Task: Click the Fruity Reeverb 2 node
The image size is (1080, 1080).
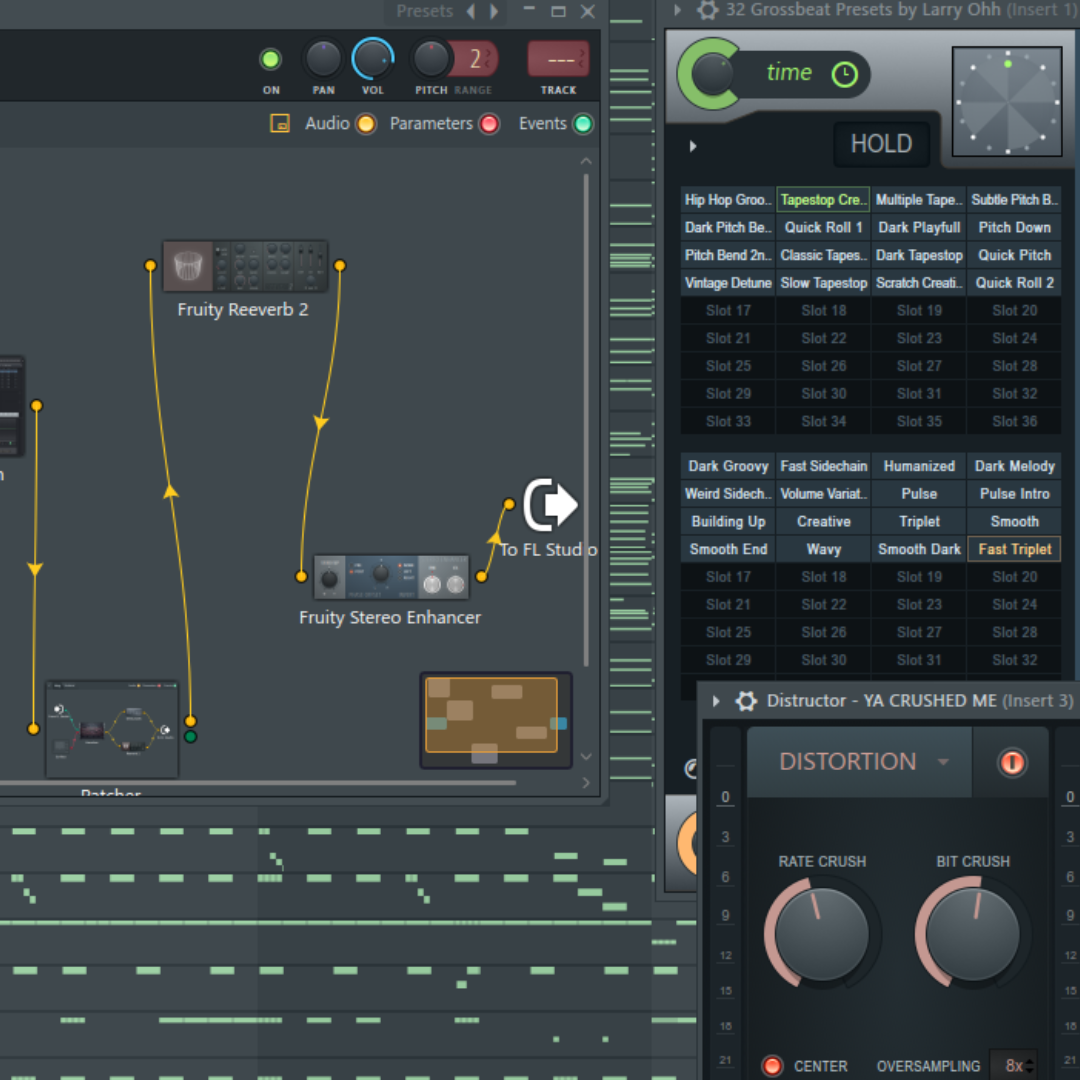Action: 245,266
